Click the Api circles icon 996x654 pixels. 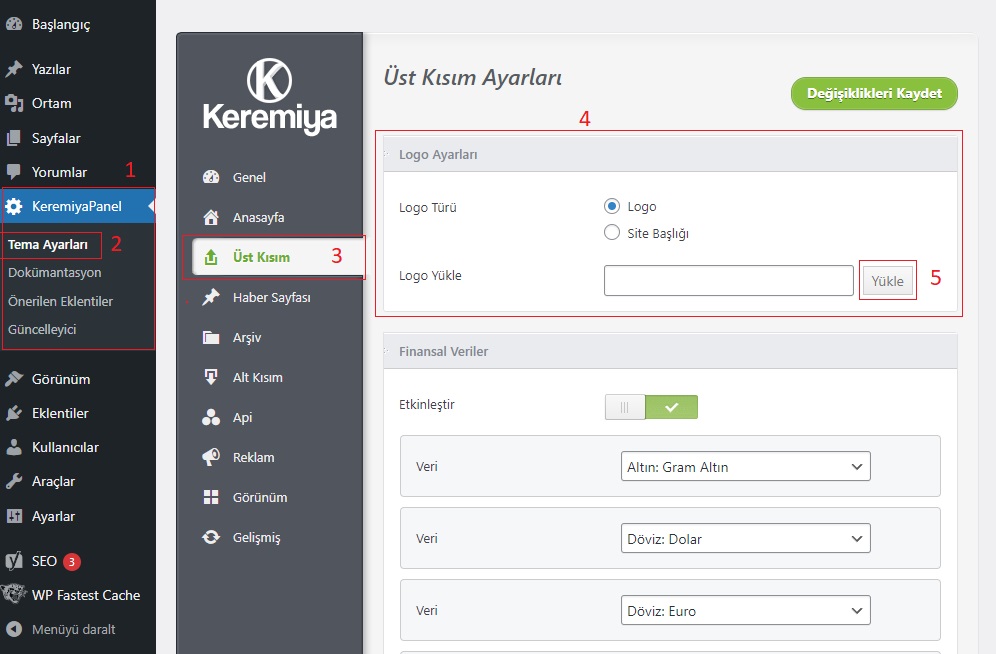pyautogui.click(x=211, y=417)
